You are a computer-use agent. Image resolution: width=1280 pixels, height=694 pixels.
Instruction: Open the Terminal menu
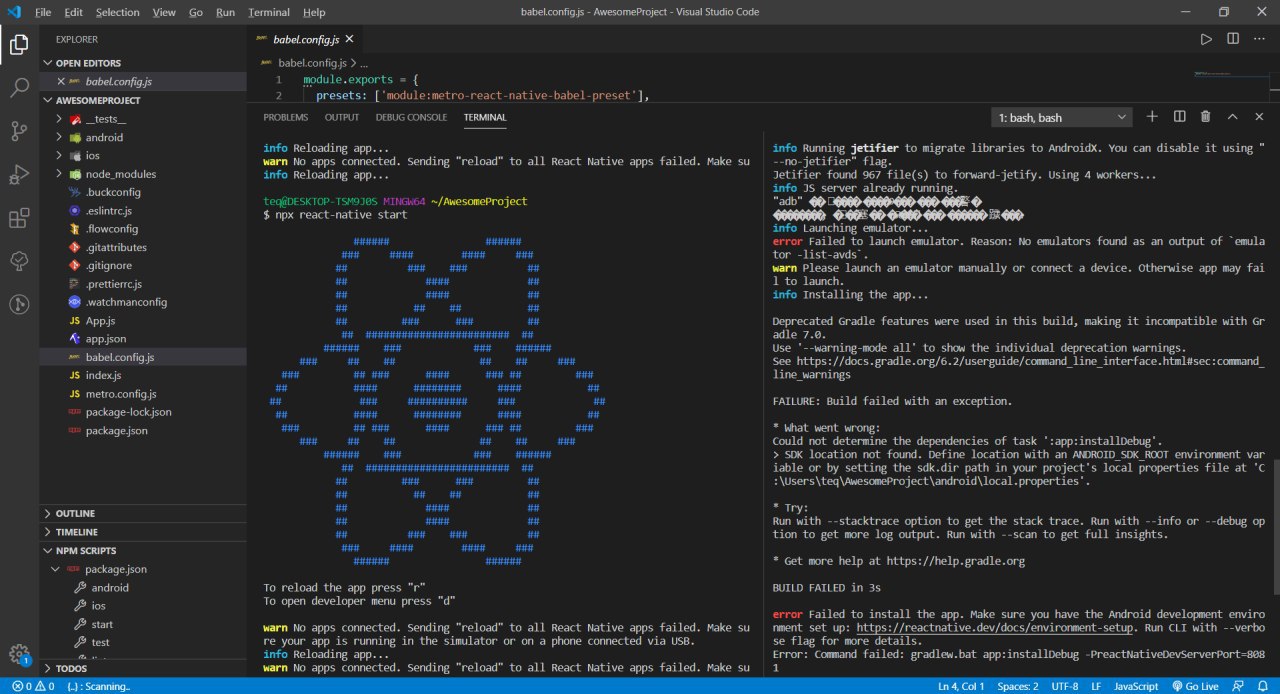tap(269, 12)
